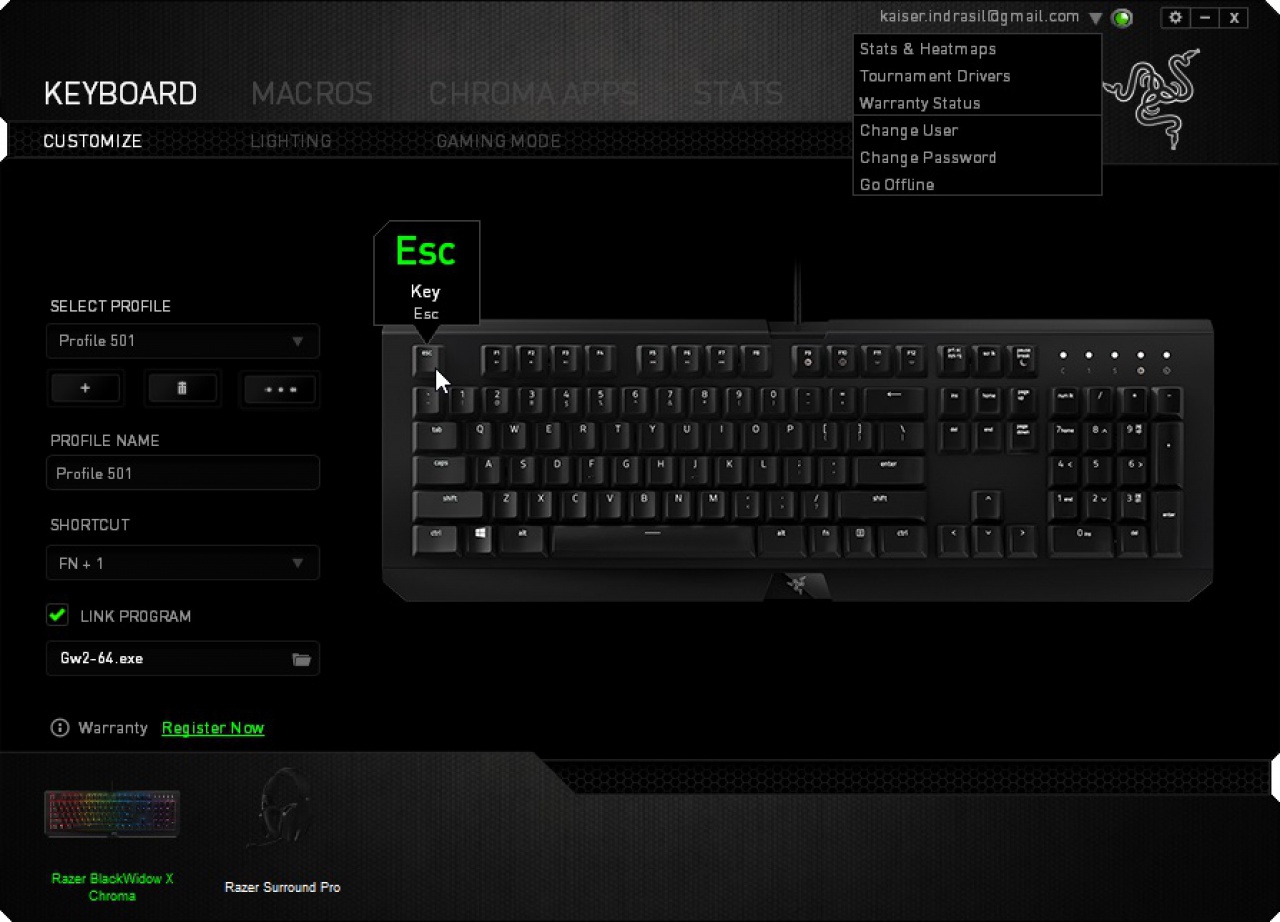Uncheck the Link Program checkbox
The width and height of the screenshot is (1280, 922).
[x=57, y=615]
